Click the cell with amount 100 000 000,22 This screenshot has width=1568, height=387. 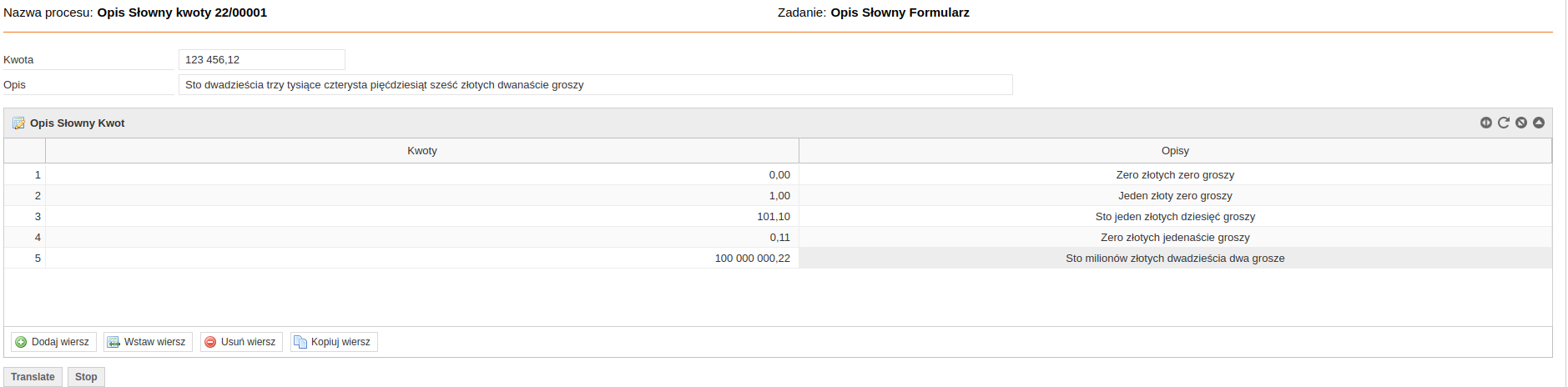[422, 258]
